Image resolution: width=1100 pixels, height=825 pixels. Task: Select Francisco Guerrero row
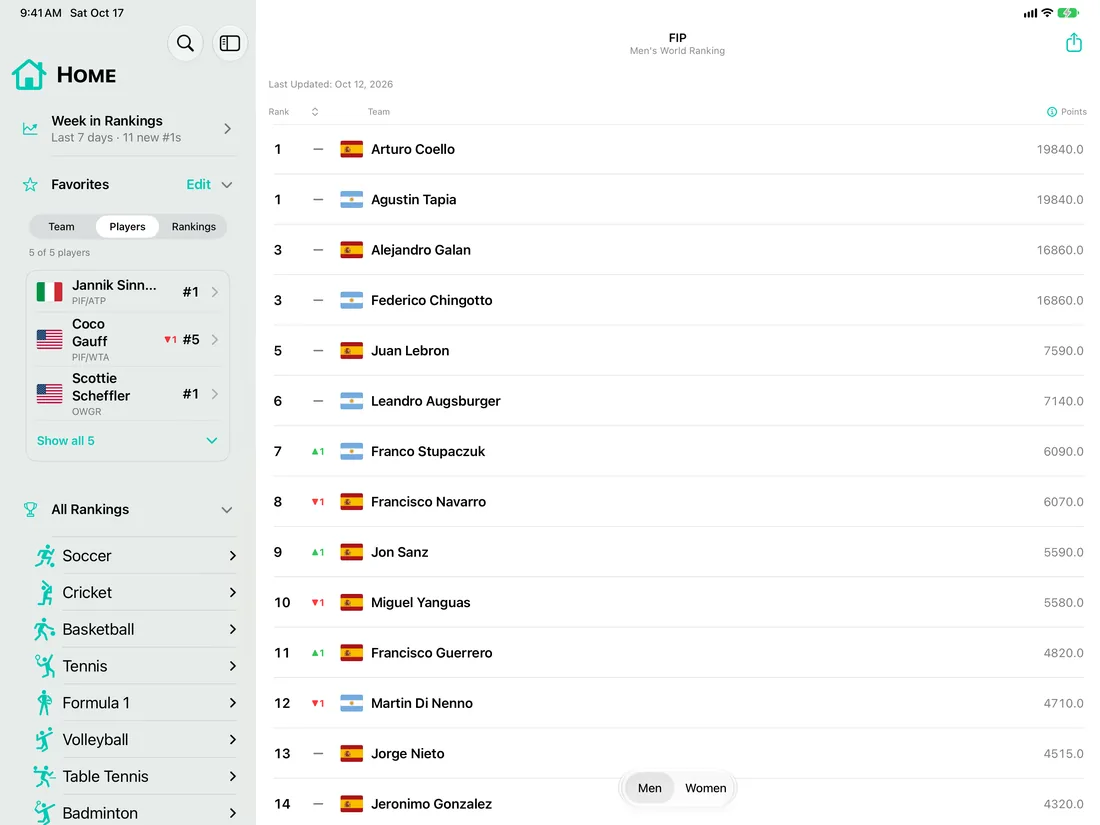point(678,653)
